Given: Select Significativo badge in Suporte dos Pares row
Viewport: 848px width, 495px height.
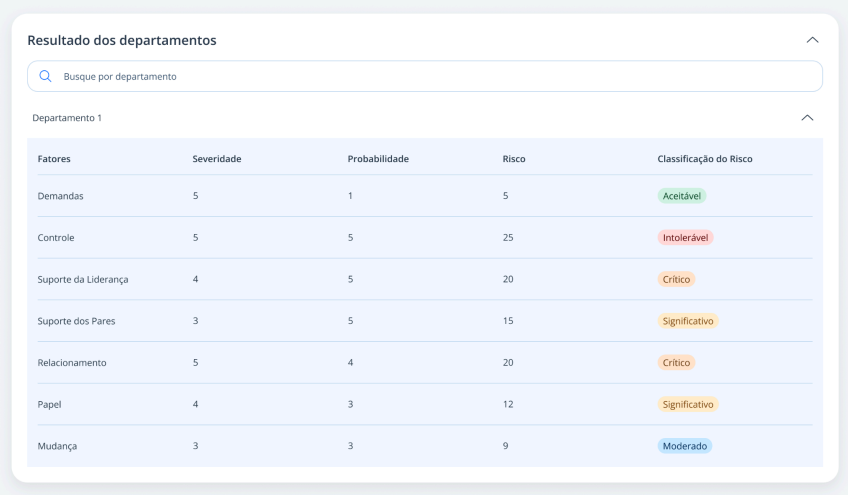Looking at the screenshot, I should point(688,321).
